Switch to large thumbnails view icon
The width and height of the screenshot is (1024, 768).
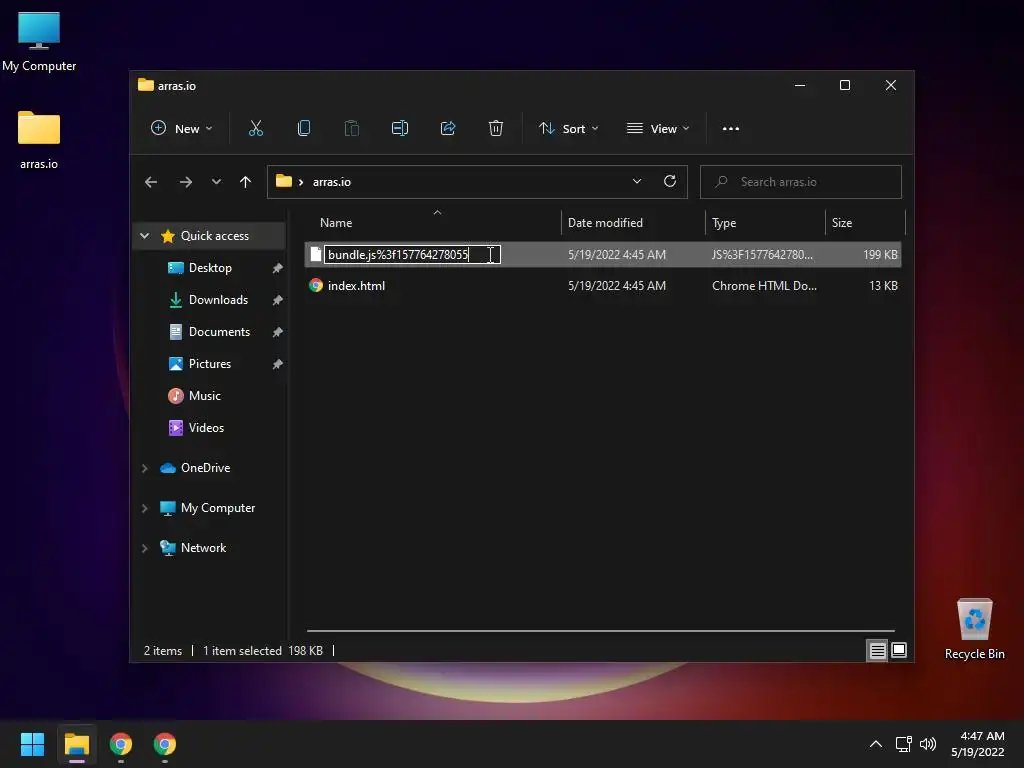899,650
